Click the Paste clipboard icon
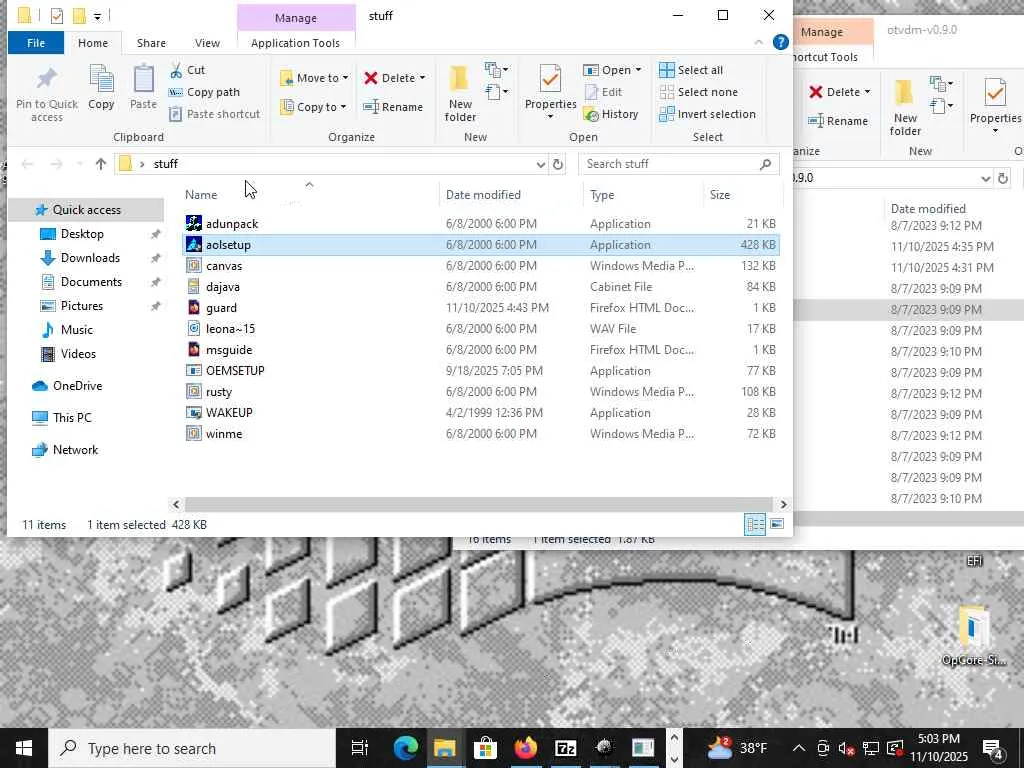 coord(143,80)
